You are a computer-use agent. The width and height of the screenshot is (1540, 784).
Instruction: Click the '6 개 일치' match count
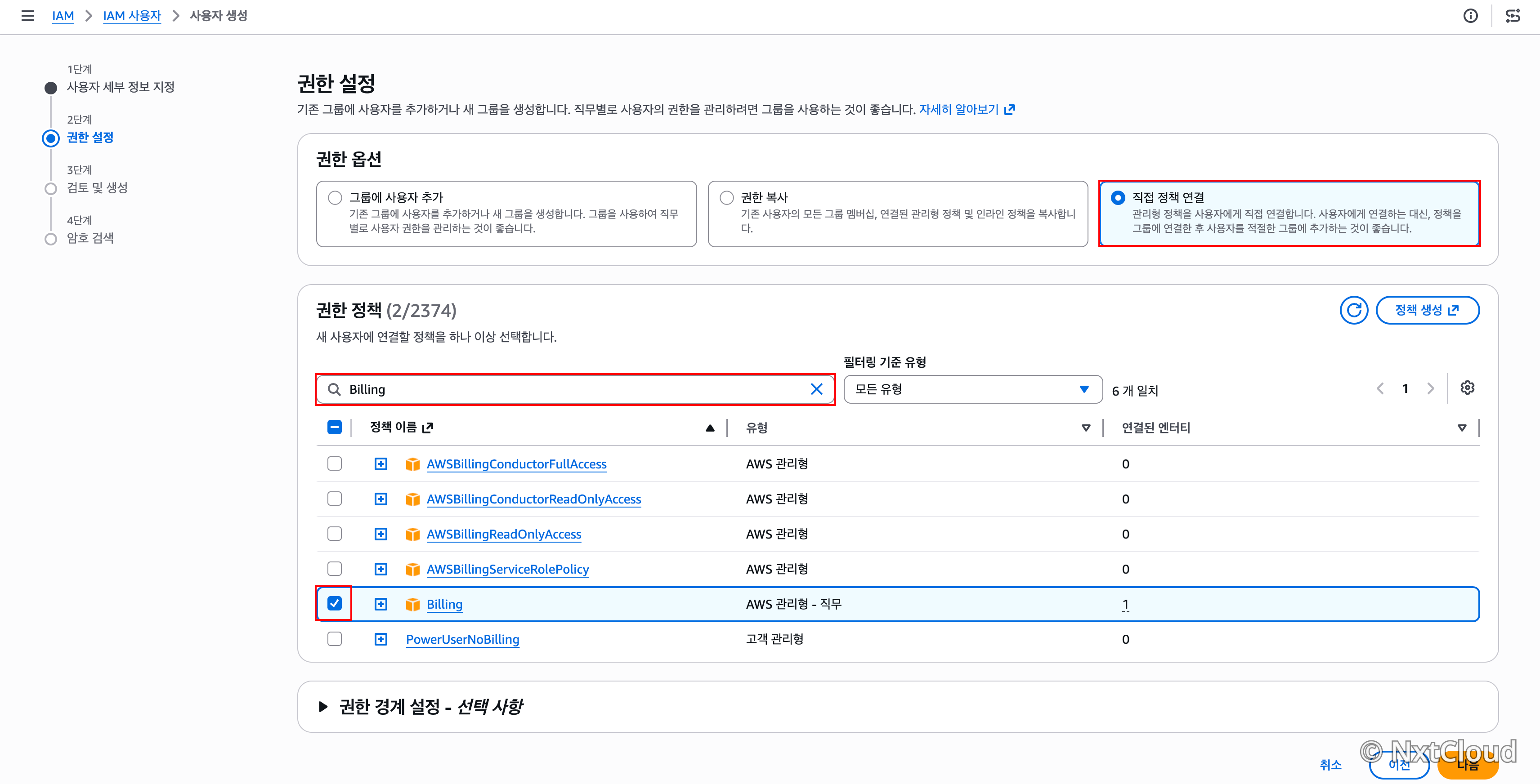pos(1135,391)
